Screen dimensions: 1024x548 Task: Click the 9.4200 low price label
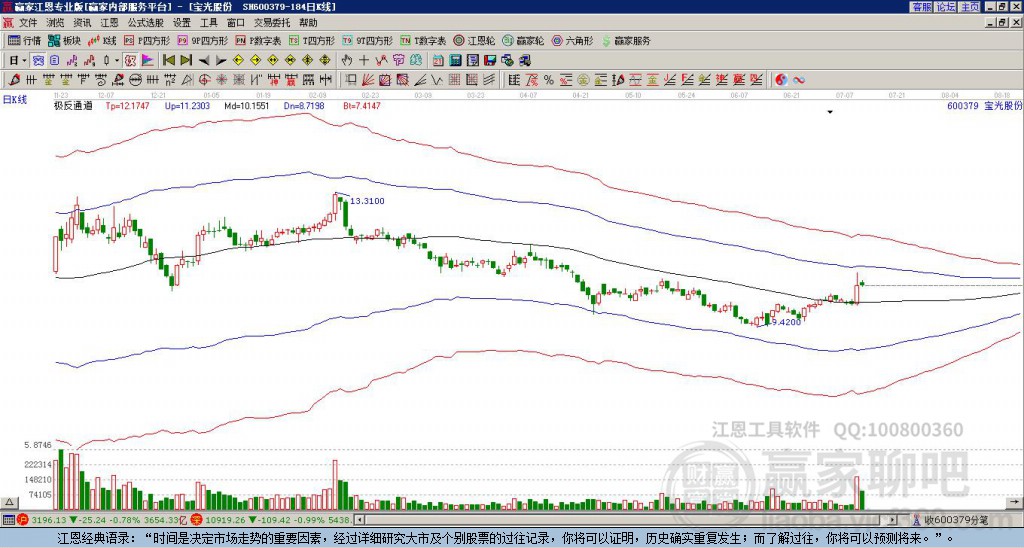tap(786, 322)
